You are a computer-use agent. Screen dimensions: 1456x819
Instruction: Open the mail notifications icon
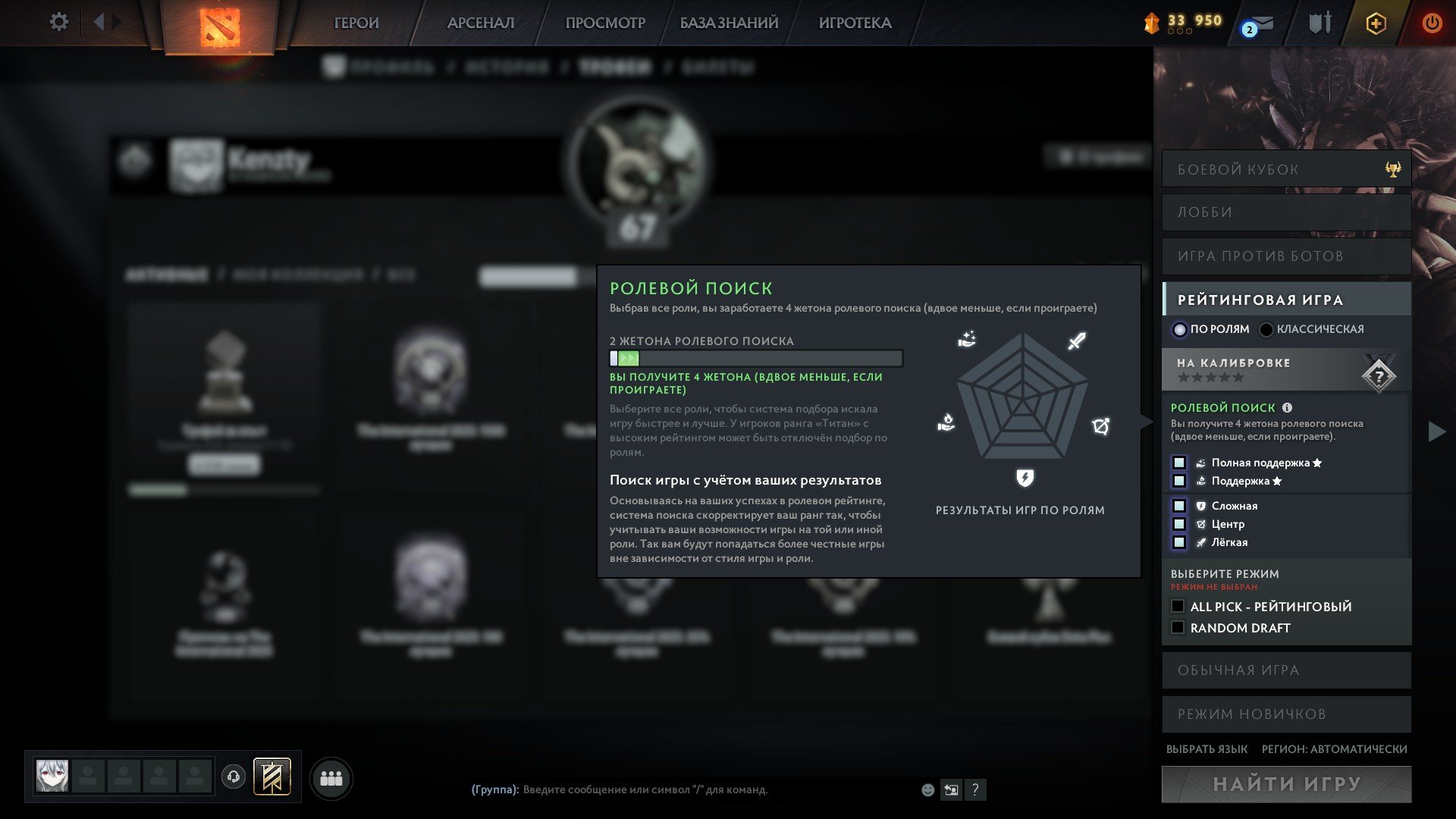(x=1258, y=25)
